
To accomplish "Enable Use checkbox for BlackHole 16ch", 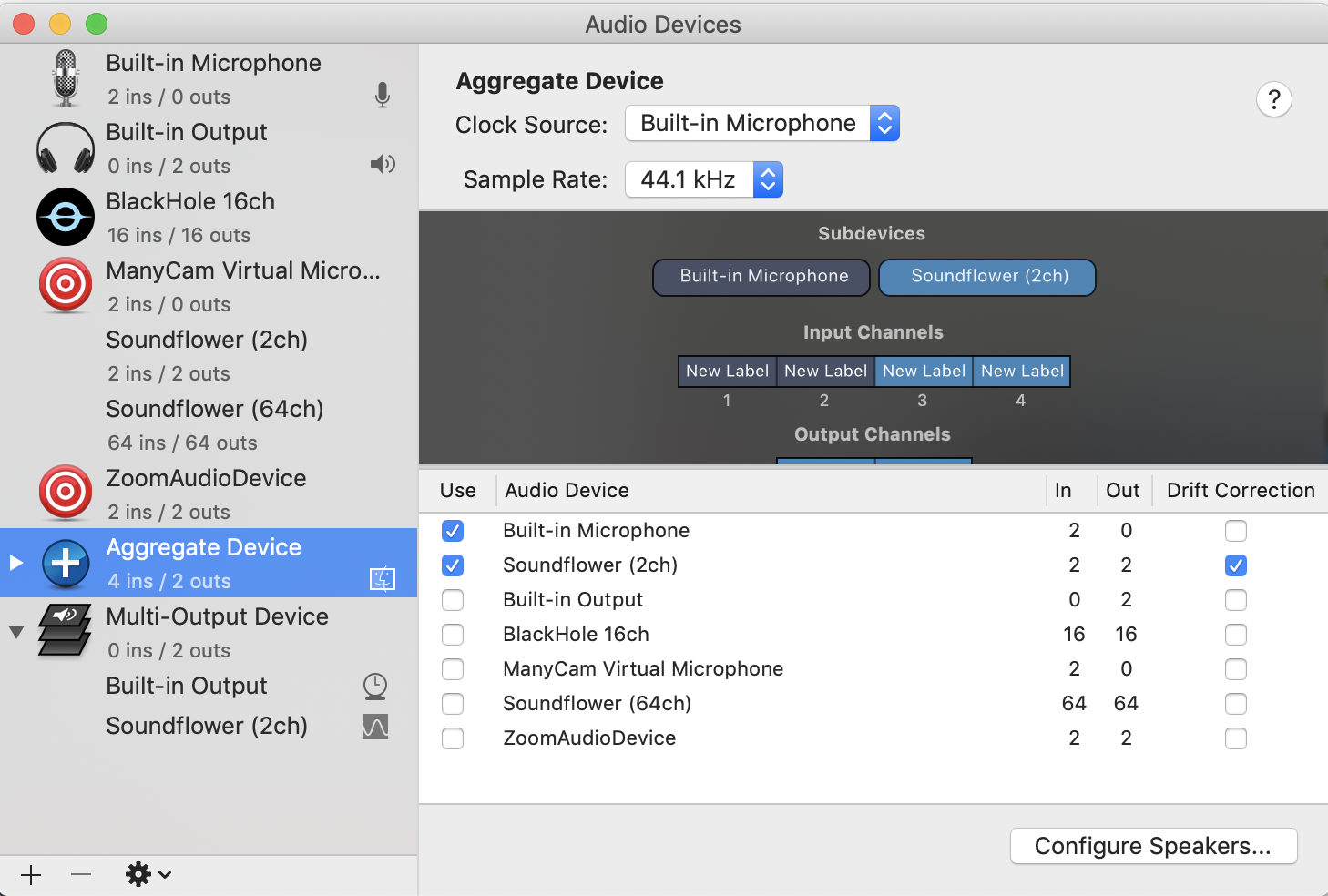I will 453,635.
